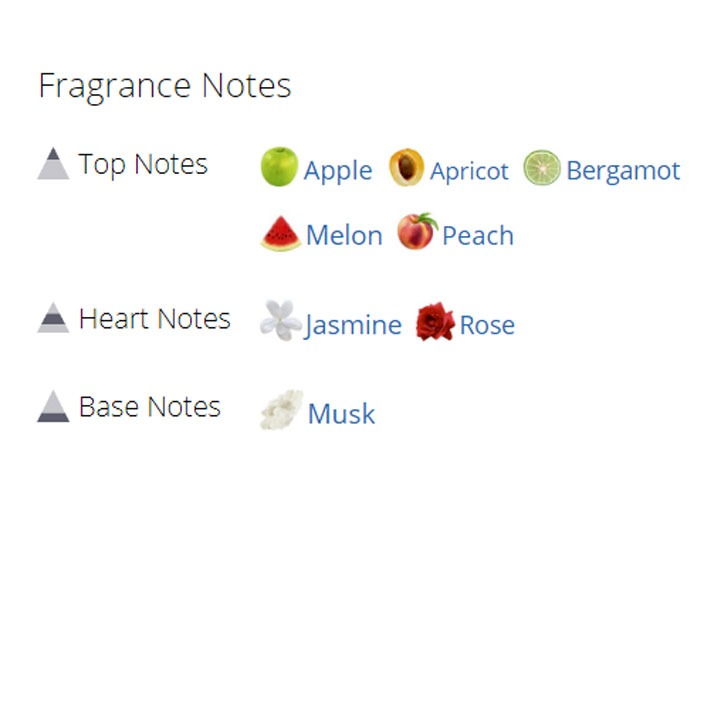Open the Musk note link
The height and width of the screenshot is (720, 720).
pos(341,414)
